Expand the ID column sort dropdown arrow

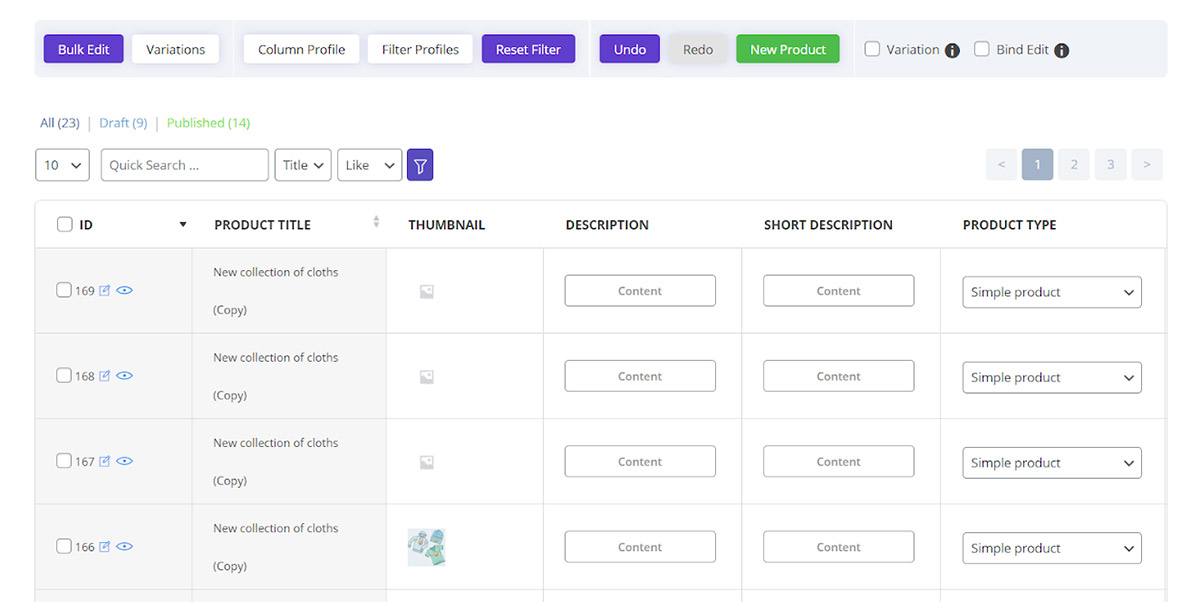pos(183,225)
